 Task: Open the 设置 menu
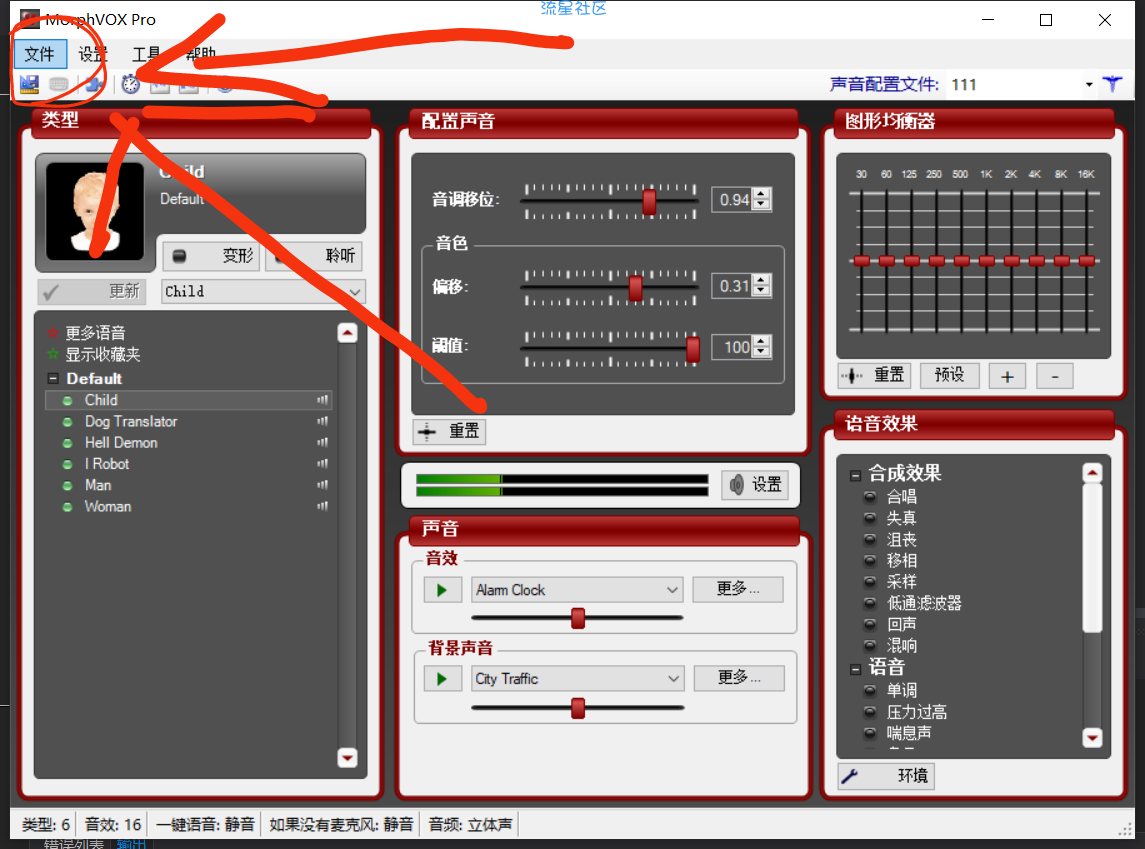point(93,54)
